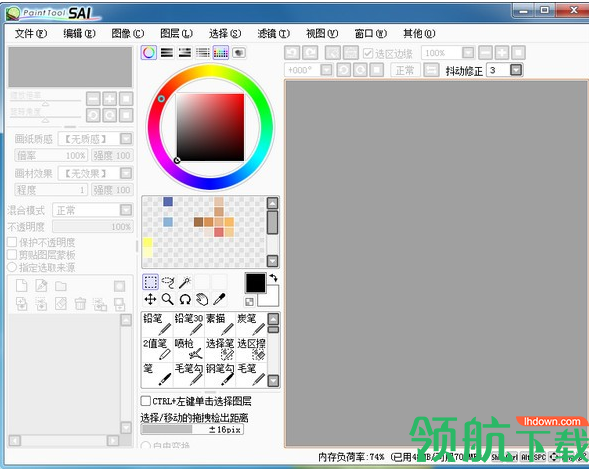589x469 pixels.
Task: Show the RGB slider panel
Action: 167,53
